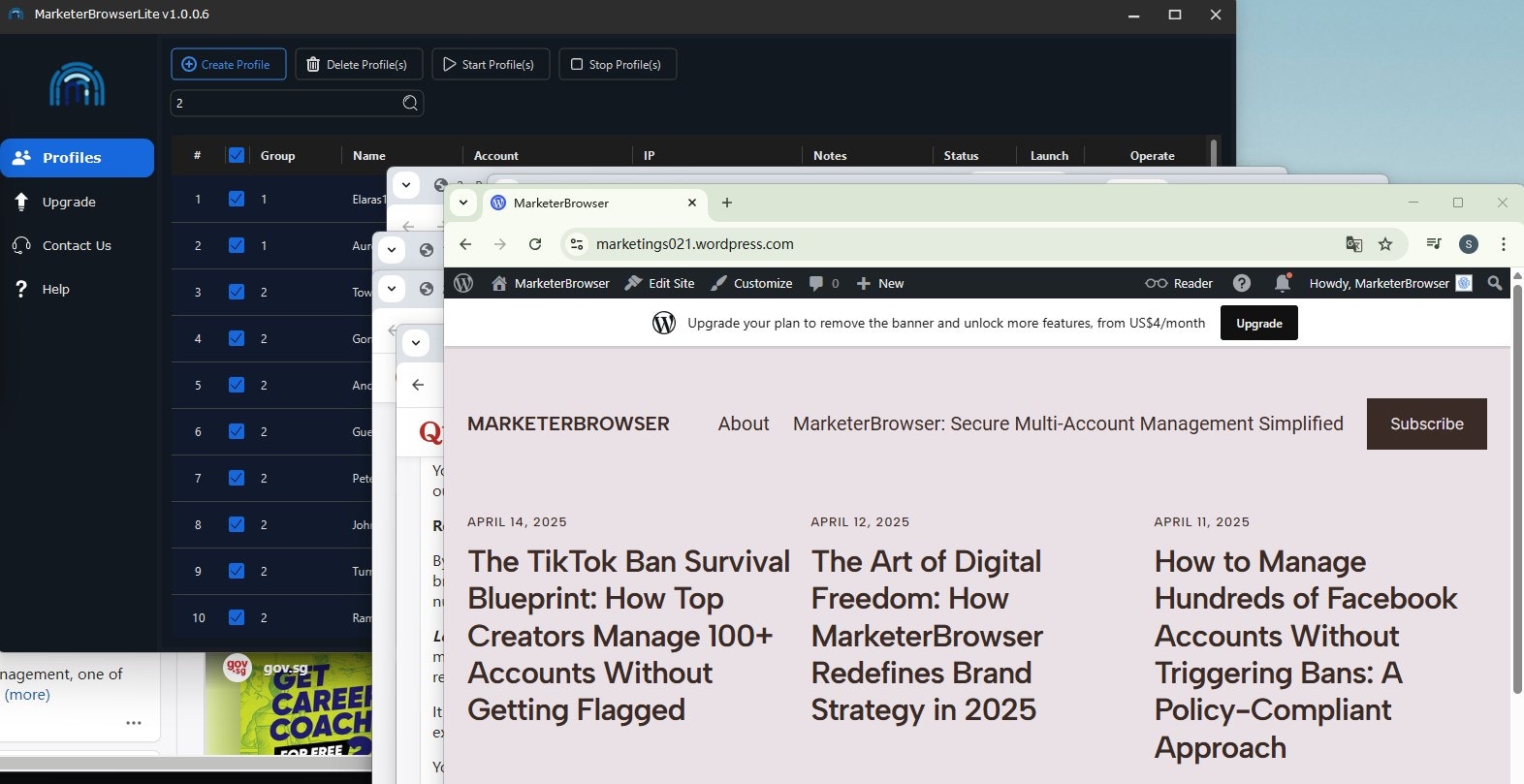Uncheck the checkbox for profile row 1
The image size is (1524, 784).
pos(236,199)
